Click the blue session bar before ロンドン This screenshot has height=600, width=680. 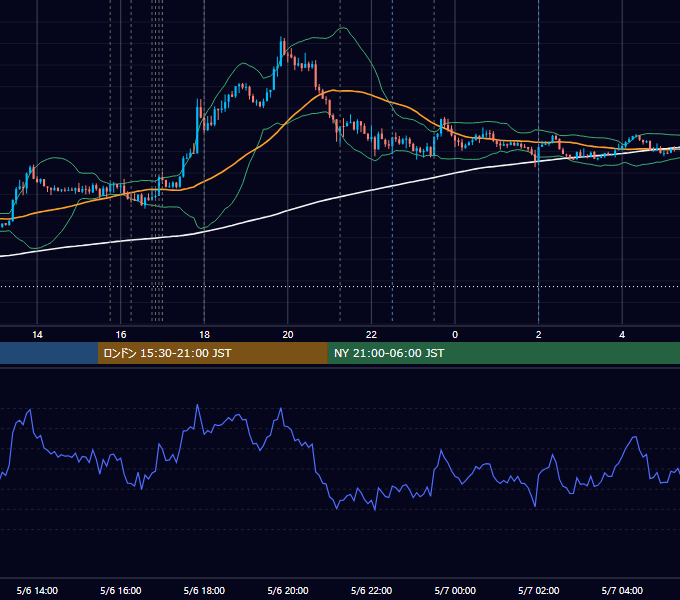49,353
